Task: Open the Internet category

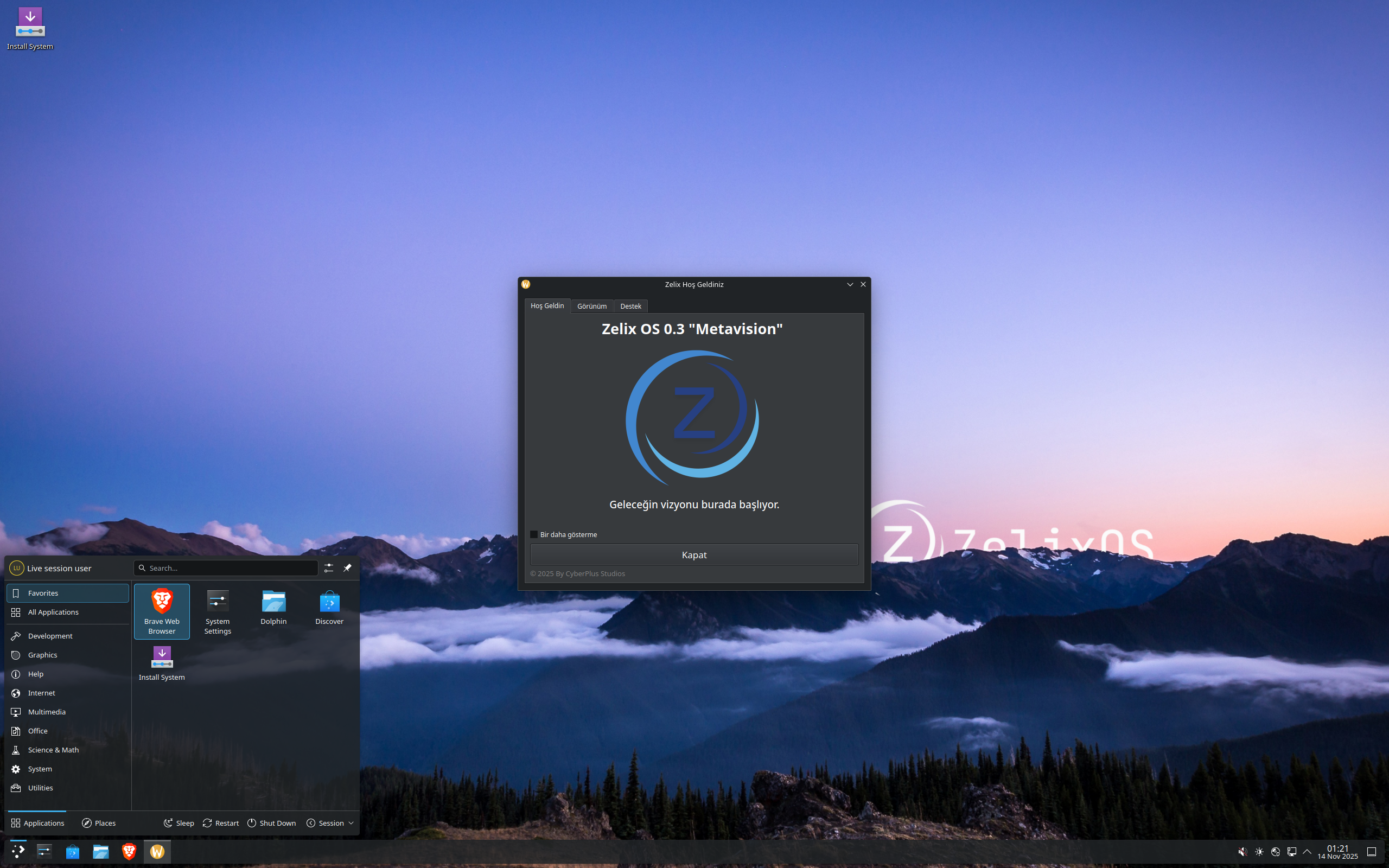Action: pos(68,693)
